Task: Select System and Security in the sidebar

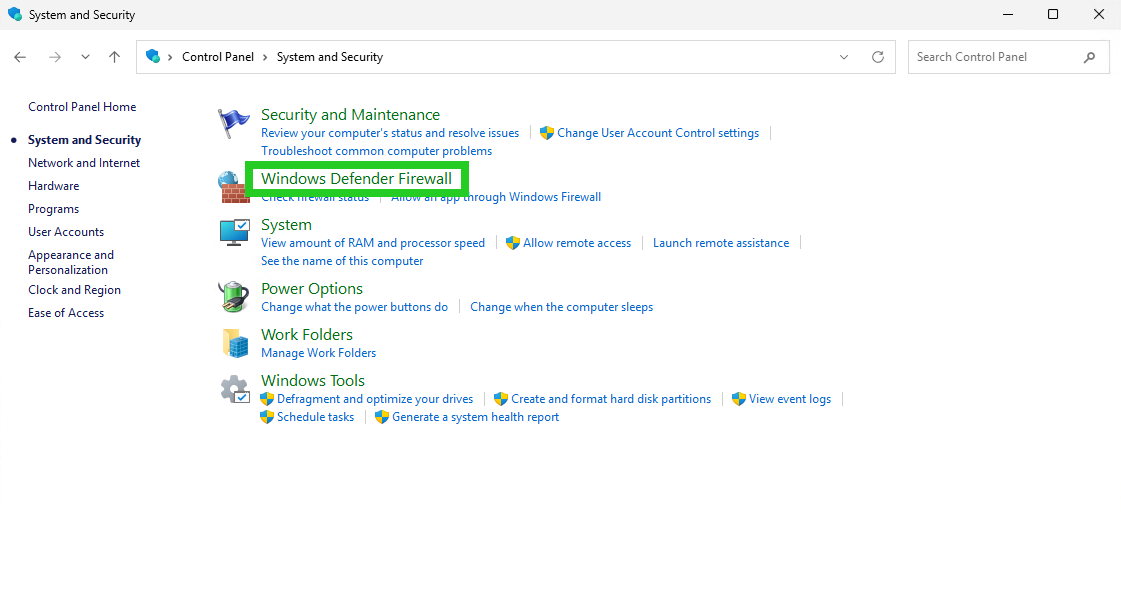Action: [82, 139]
